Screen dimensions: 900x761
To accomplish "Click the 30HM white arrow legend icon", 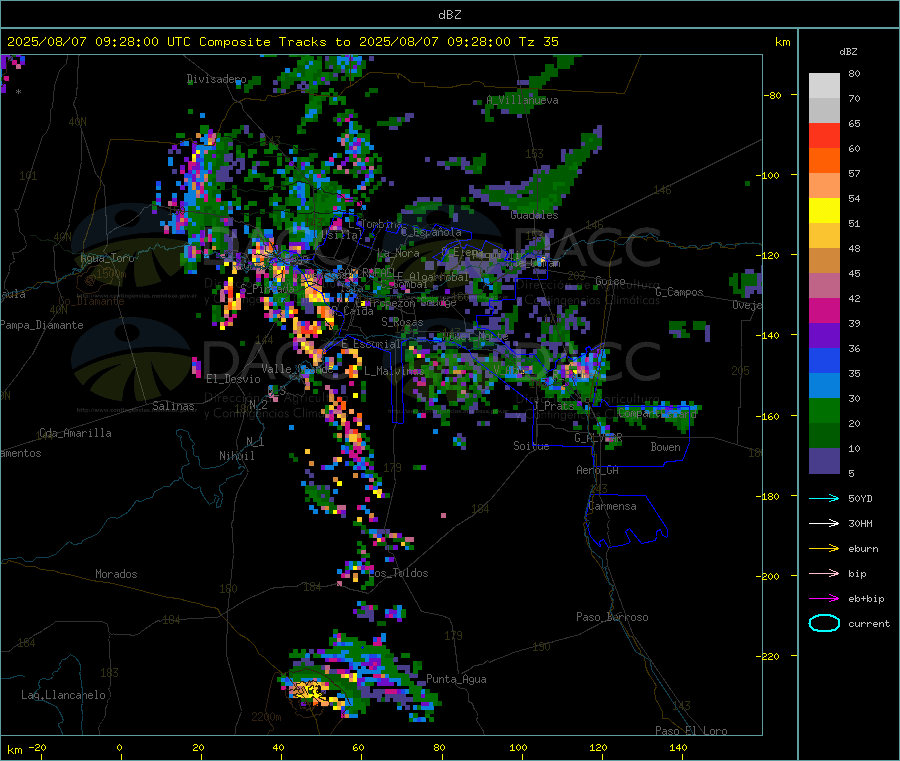I will coord(824,523).
